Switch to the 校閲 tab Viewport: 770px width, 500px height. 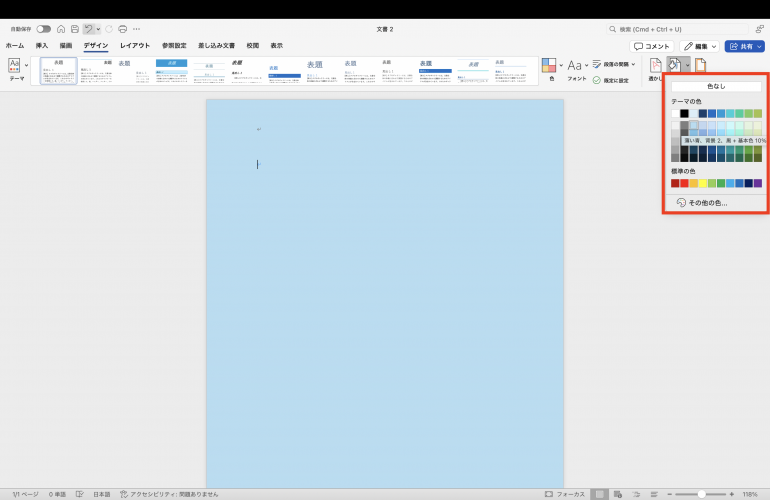(253, 46)
